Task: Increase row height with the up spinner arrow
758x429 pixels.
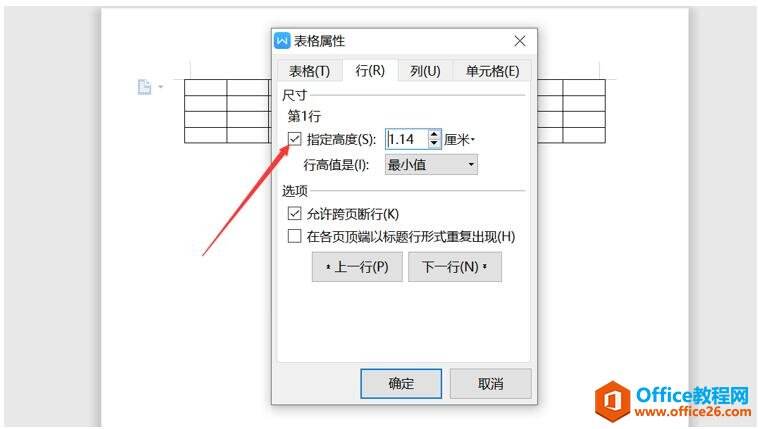Action: click(434, 134)
